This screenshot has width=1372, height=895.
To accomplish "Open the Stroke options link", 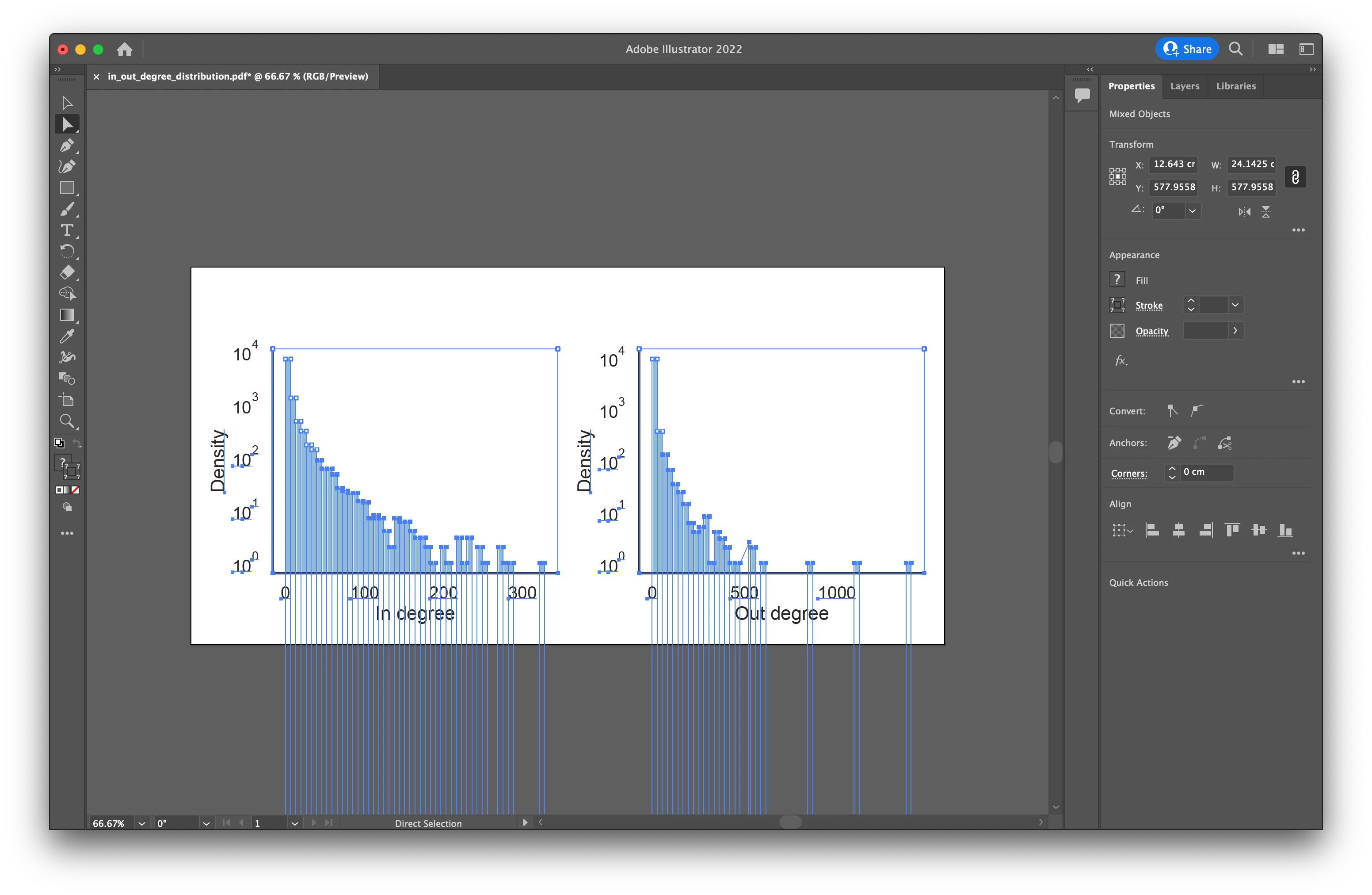I will coord(1148,305).
